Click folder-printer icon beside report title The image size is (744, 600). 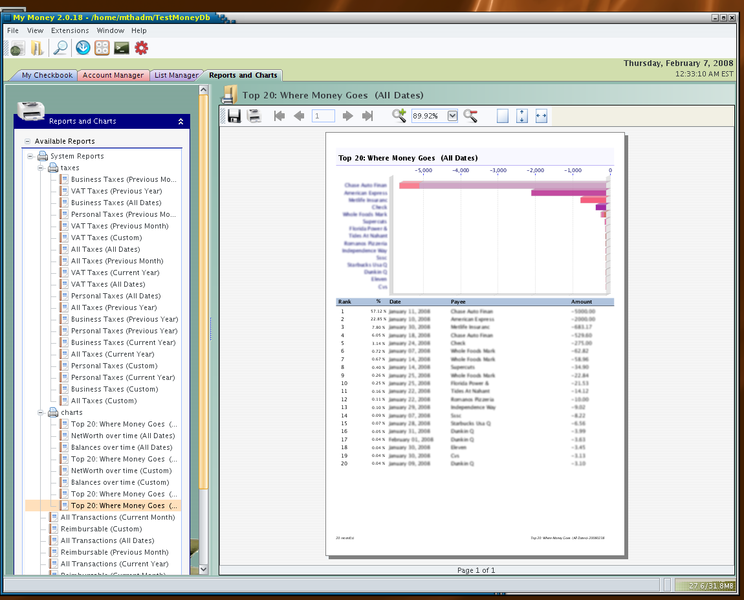(x=230, y=95)
